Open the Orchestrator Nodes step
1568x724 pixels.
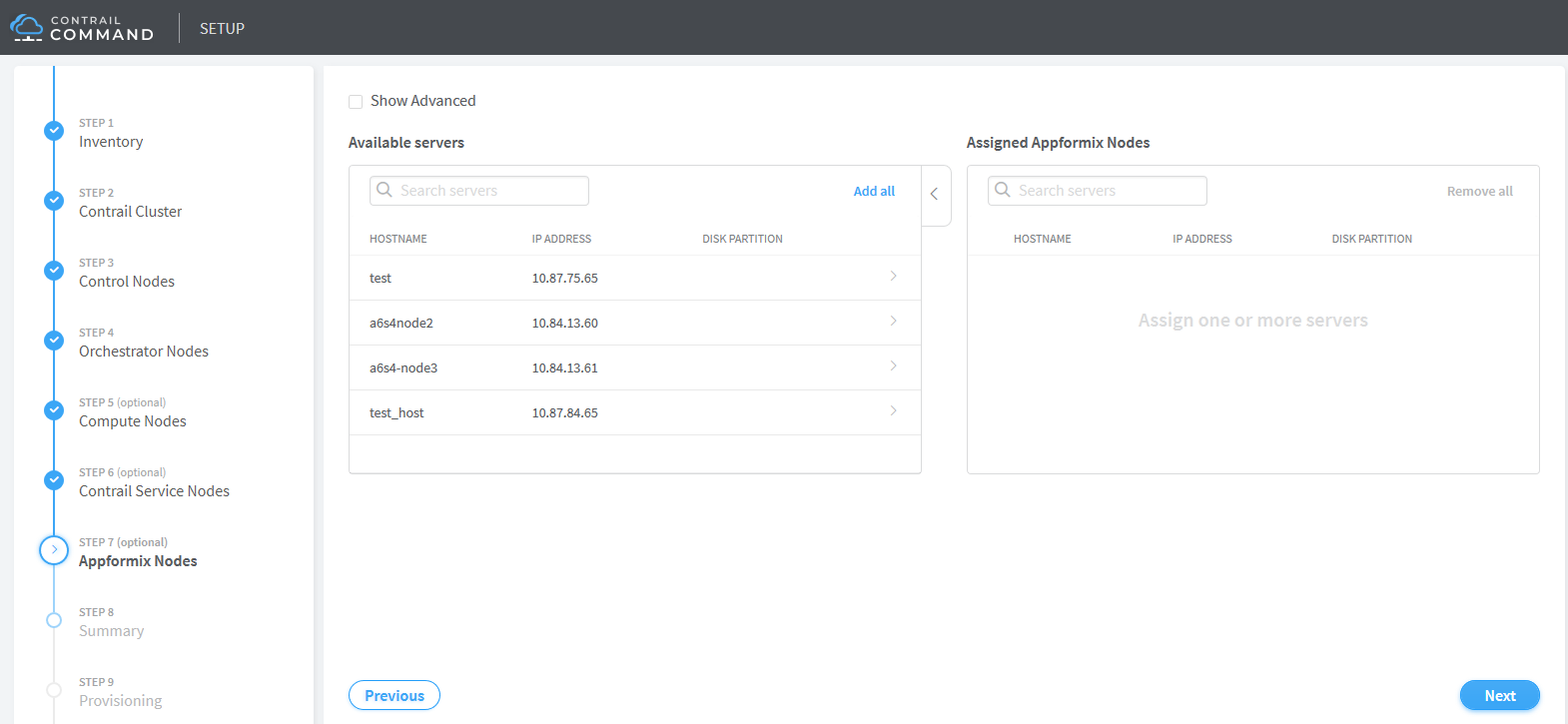144,352
